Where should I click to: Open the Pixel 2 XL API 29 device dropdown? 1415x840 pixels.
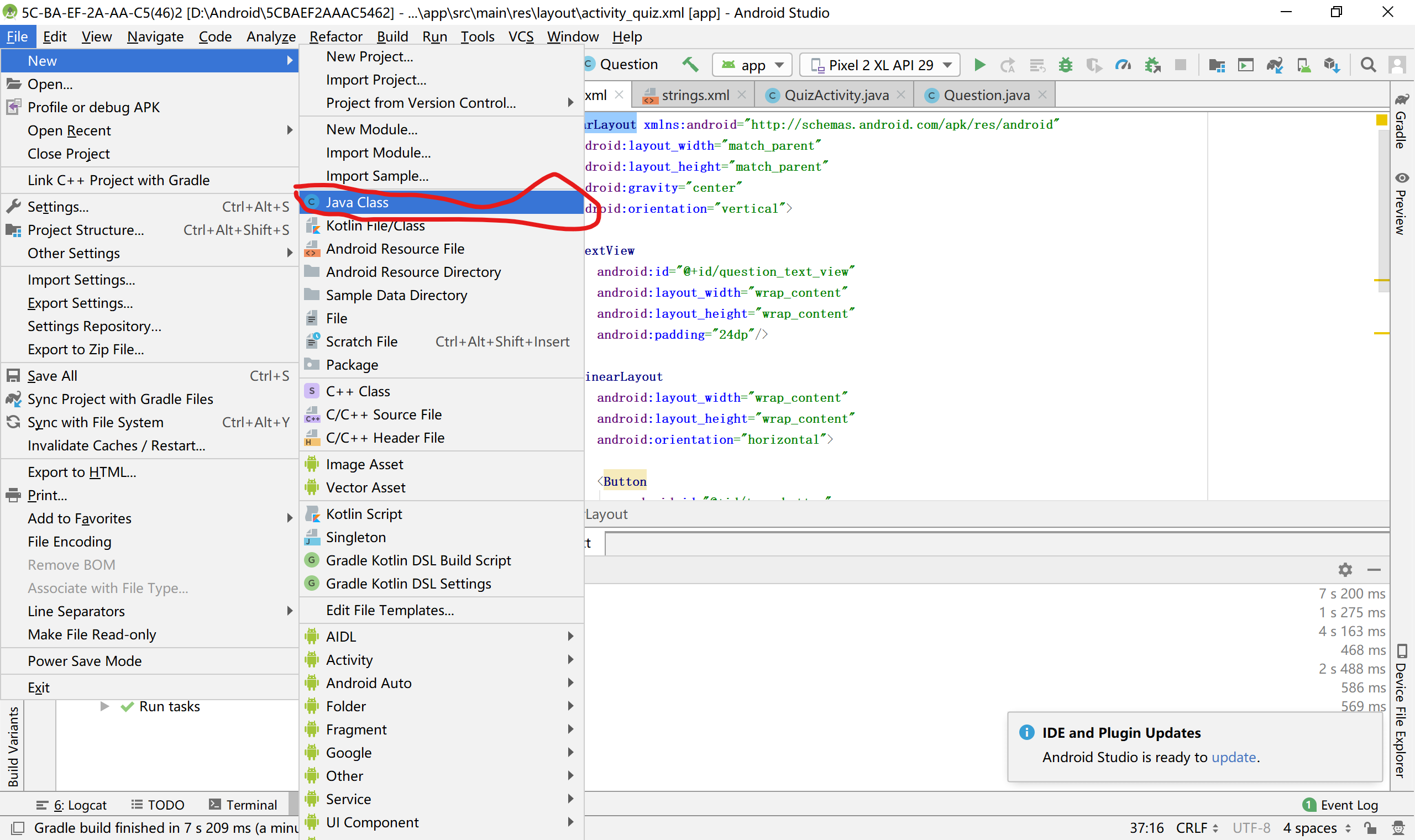tap(881, 65)
